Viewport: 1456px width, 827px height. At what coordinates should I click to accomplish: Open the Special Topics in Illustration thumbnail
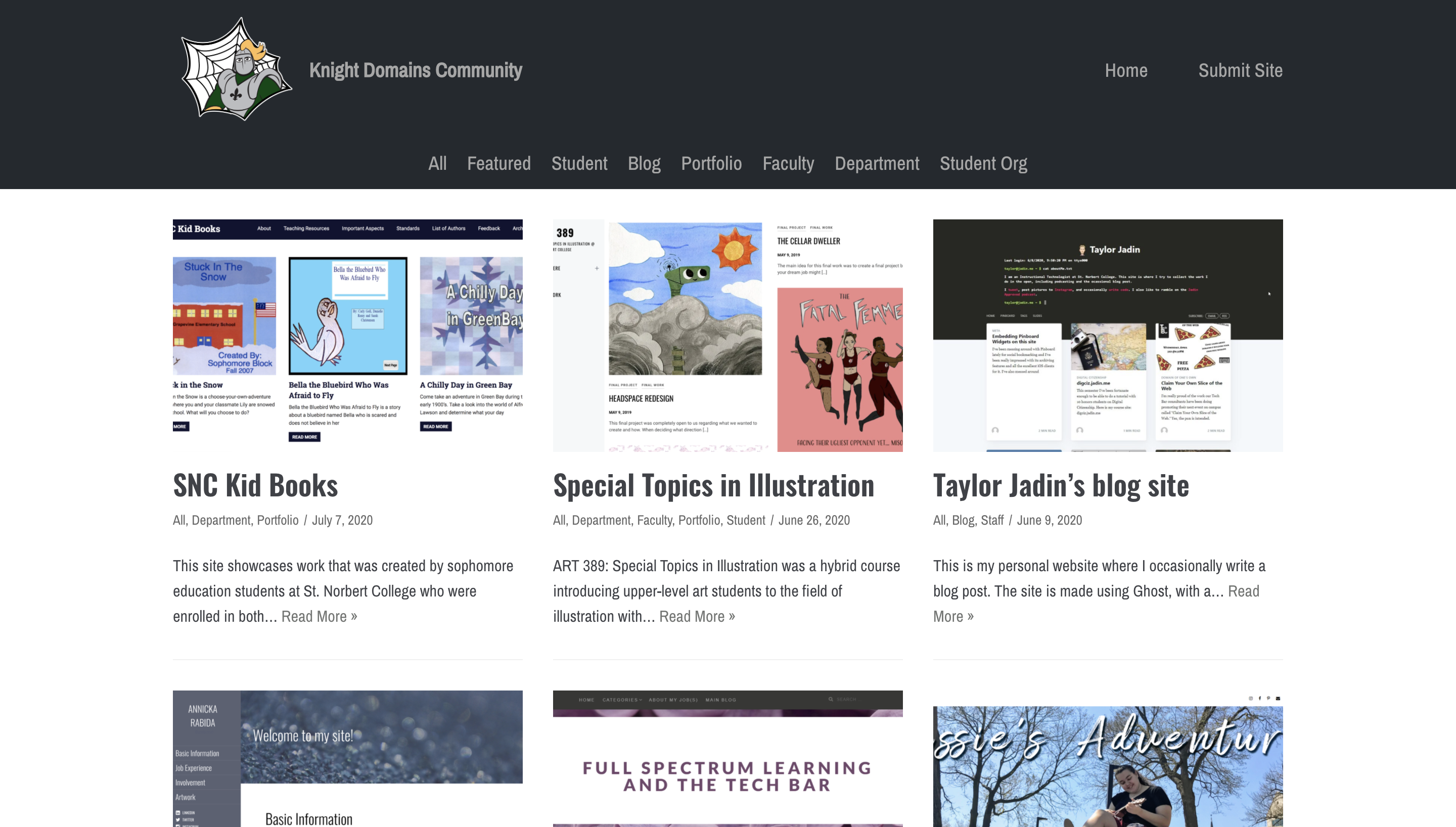click(727, 335)
